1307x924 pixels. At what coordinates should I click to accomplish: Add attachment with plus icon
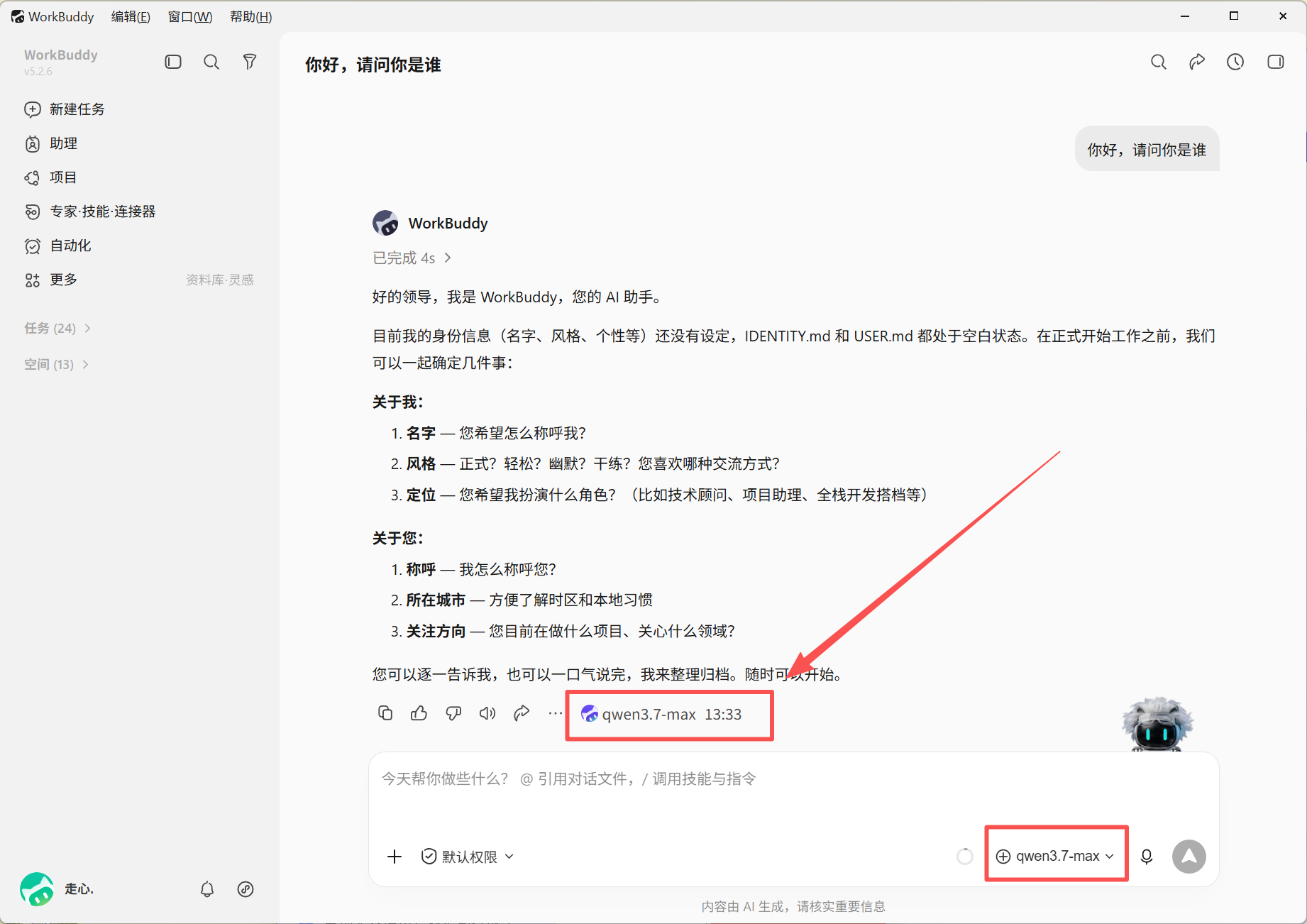(x=395, y=857)
